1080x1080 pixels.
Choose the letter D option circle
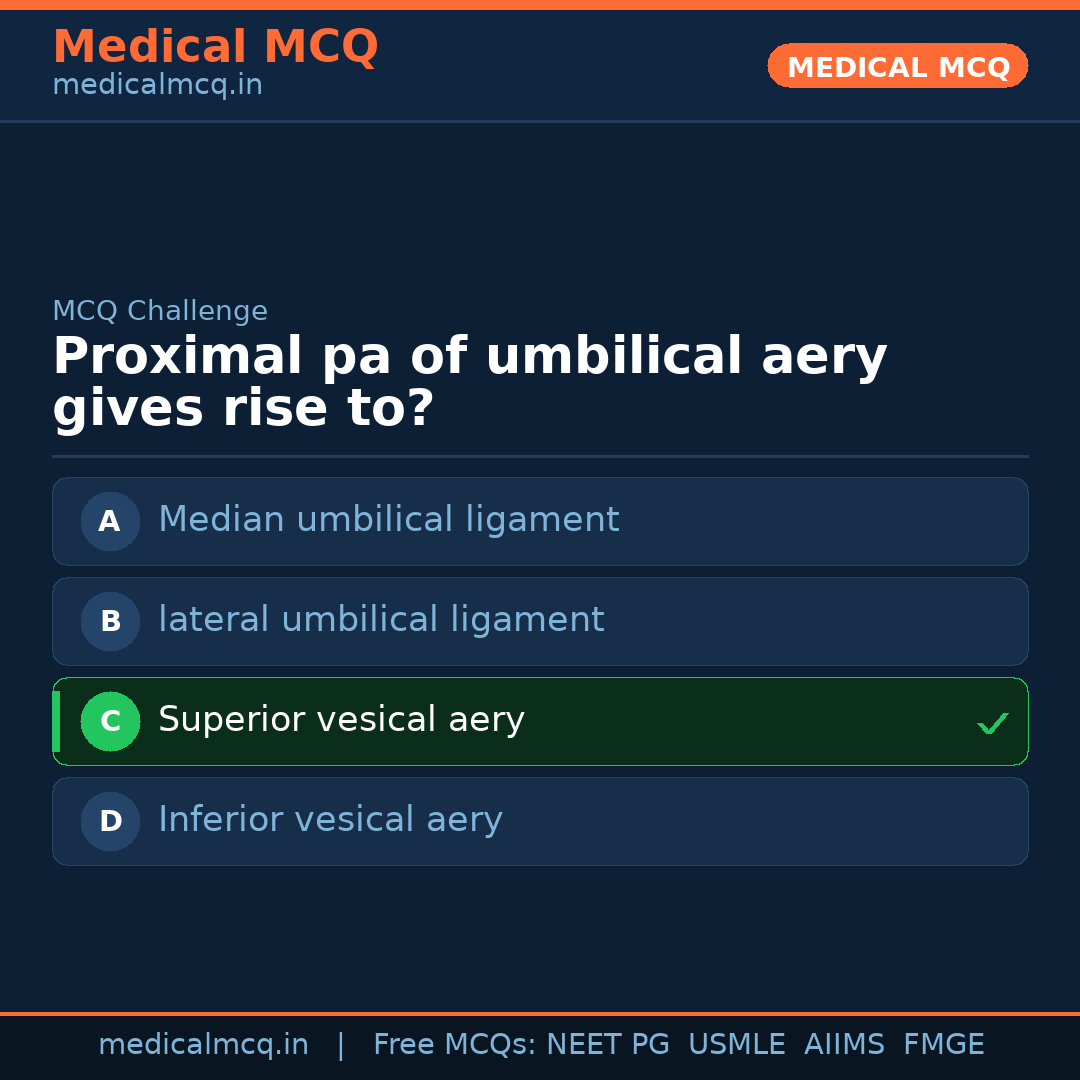click(110, 821)
